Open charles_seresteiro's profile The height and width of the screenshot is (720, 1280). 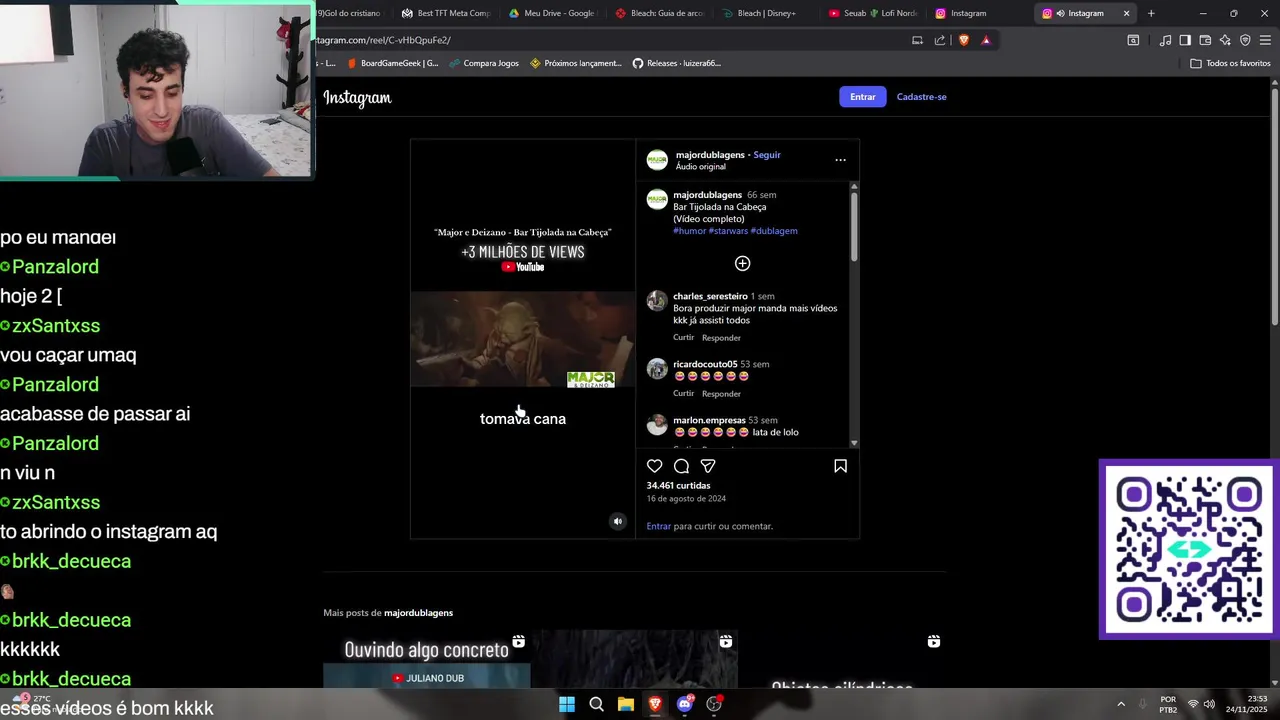click(710, 296)
